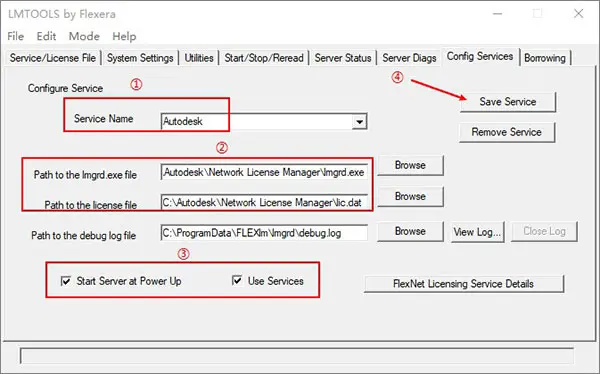The height and width of the screenshot is (374, 600).
Task: Click the Save Service button
Action: [x=508, y=102]
